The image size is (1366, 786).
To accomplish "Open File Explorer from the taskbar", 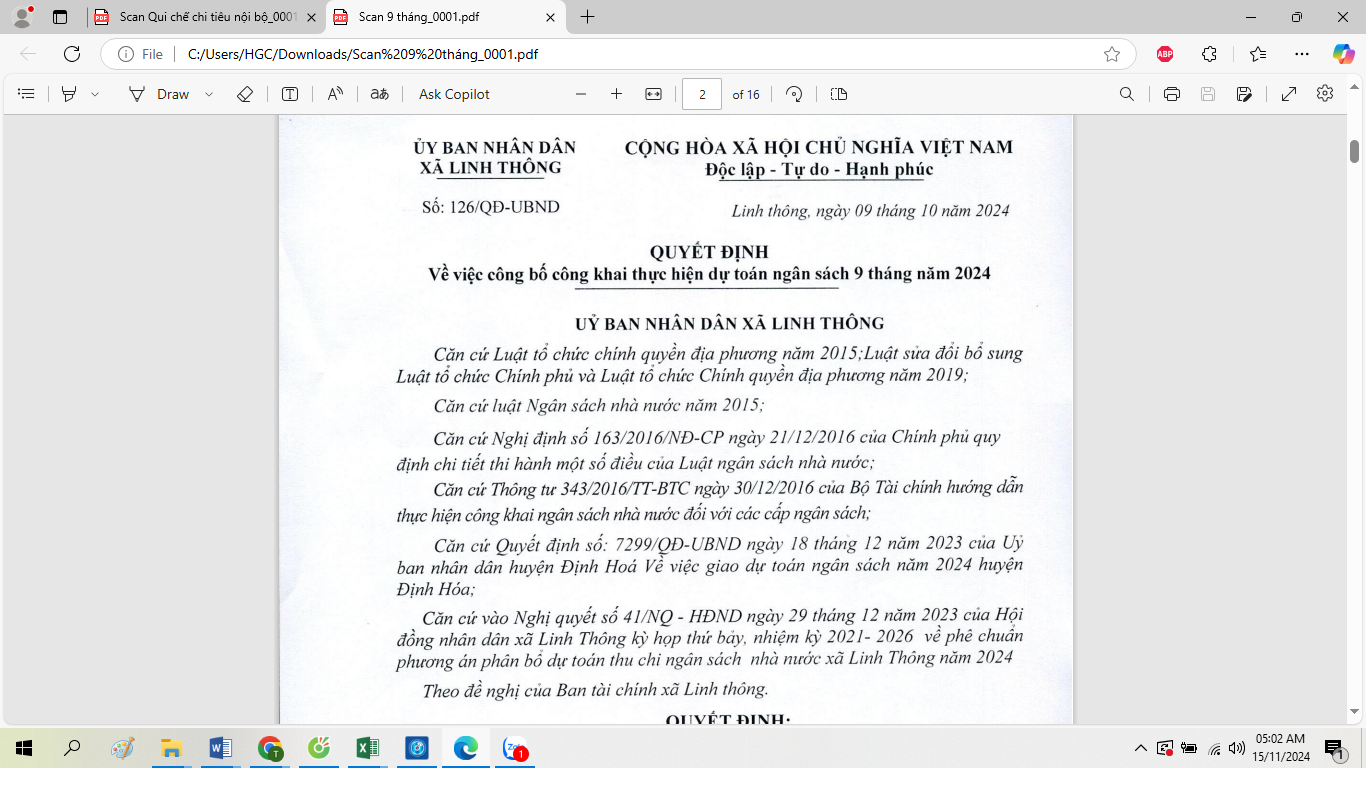I will click(x=171, y=747).
